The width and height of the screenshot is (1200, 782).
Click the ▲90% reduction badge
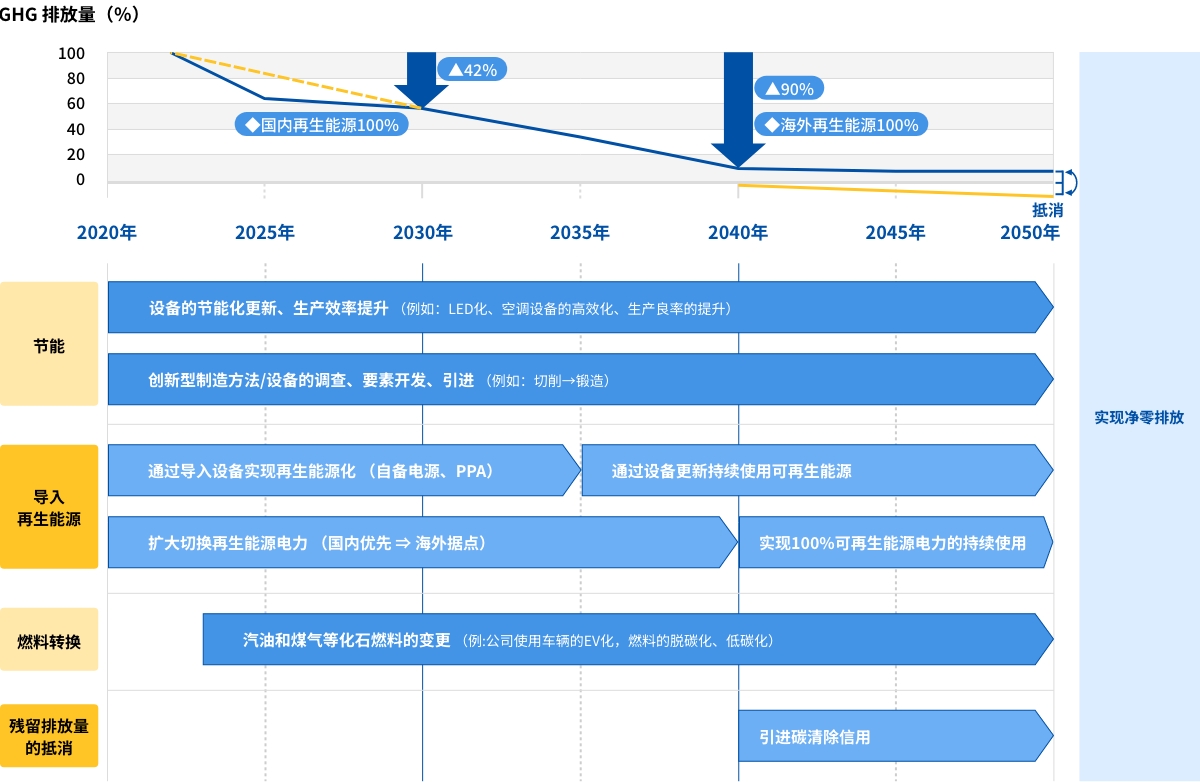click(789, 88)
